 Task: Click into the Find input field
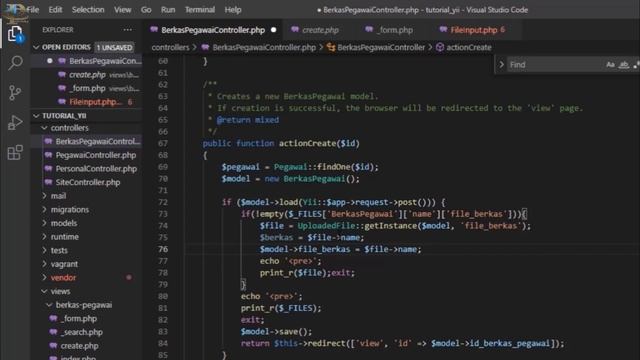[555, 64]
